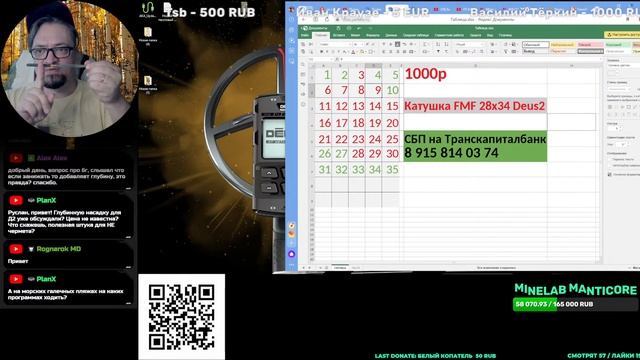
Task: Apply the Плохой cell style
Action: pos(590,44)
